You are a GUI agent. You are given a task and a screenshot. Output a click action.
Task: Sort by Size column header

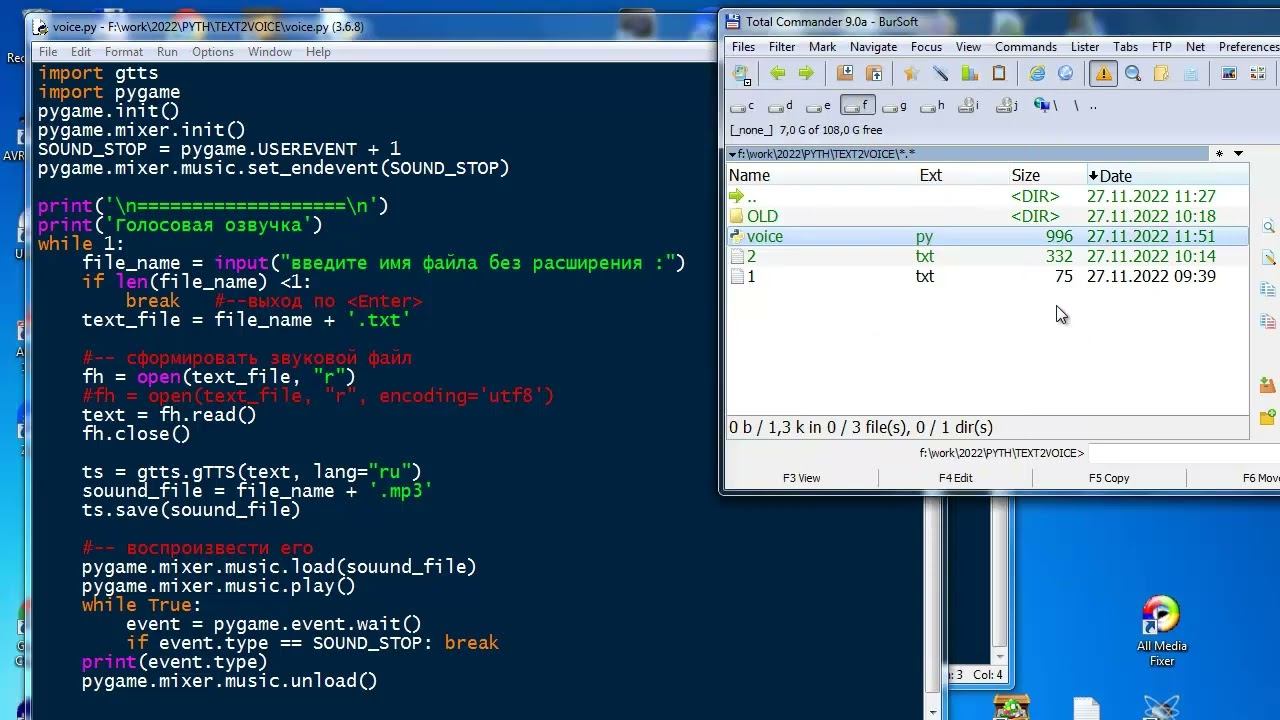click(x=1047, y=175)
